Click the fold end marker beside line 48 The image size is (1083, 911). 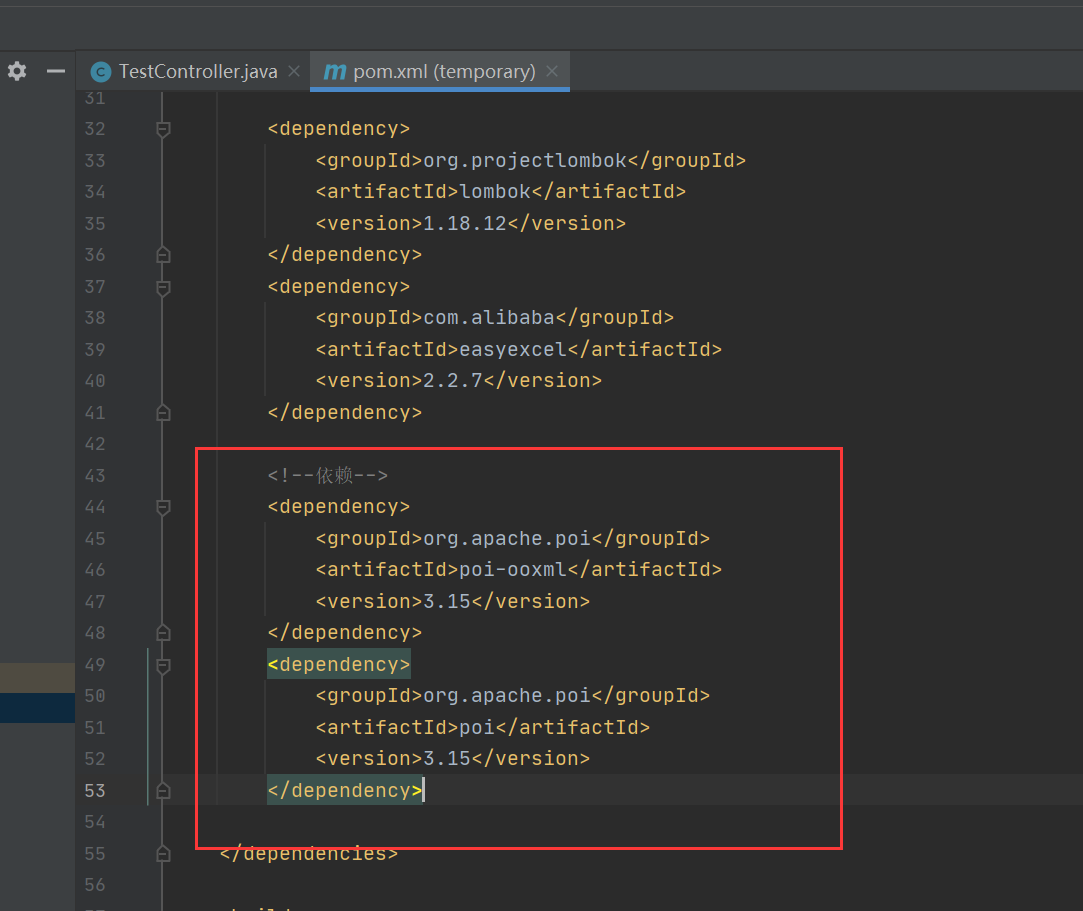pos(163,632)
